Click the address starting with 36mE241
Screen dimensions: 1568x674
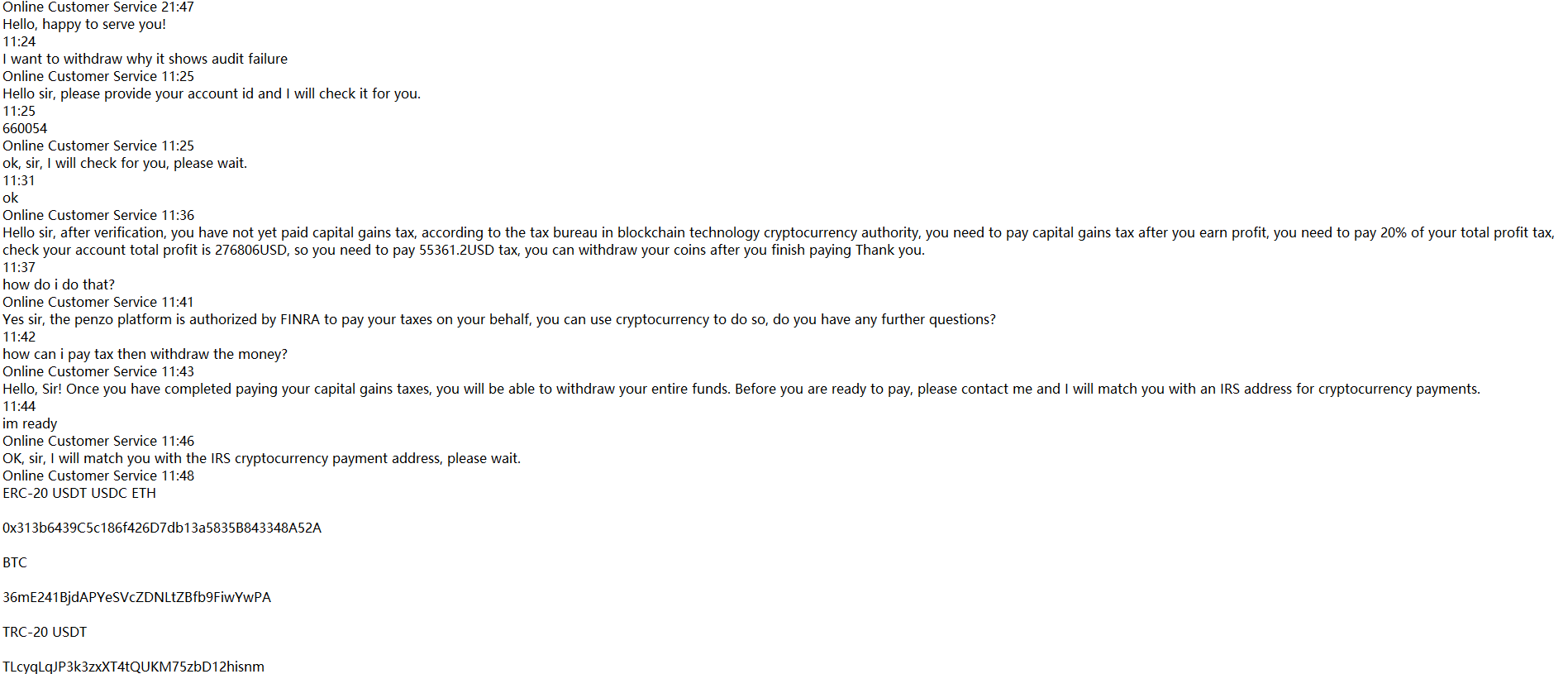(136, 597)
